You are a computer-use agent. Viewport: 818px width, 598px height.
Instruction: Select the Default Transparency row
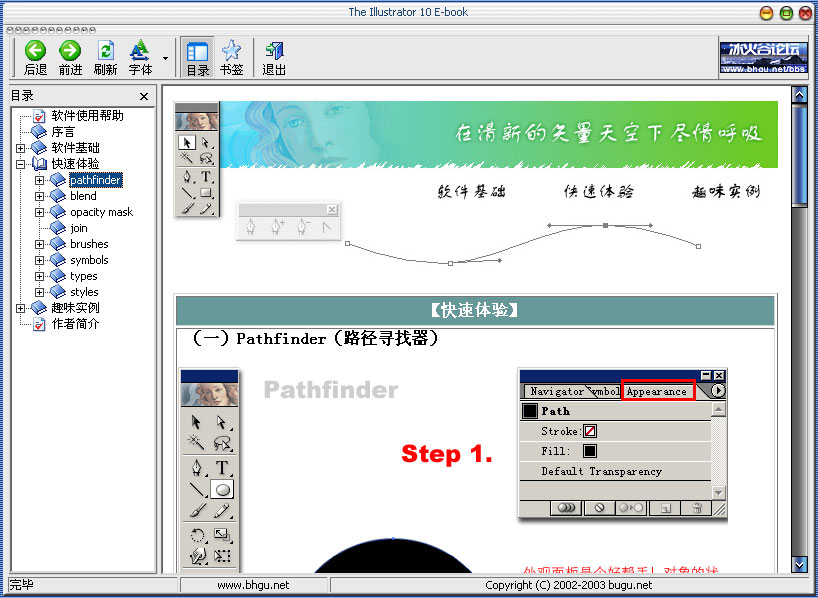coord(616,471)
